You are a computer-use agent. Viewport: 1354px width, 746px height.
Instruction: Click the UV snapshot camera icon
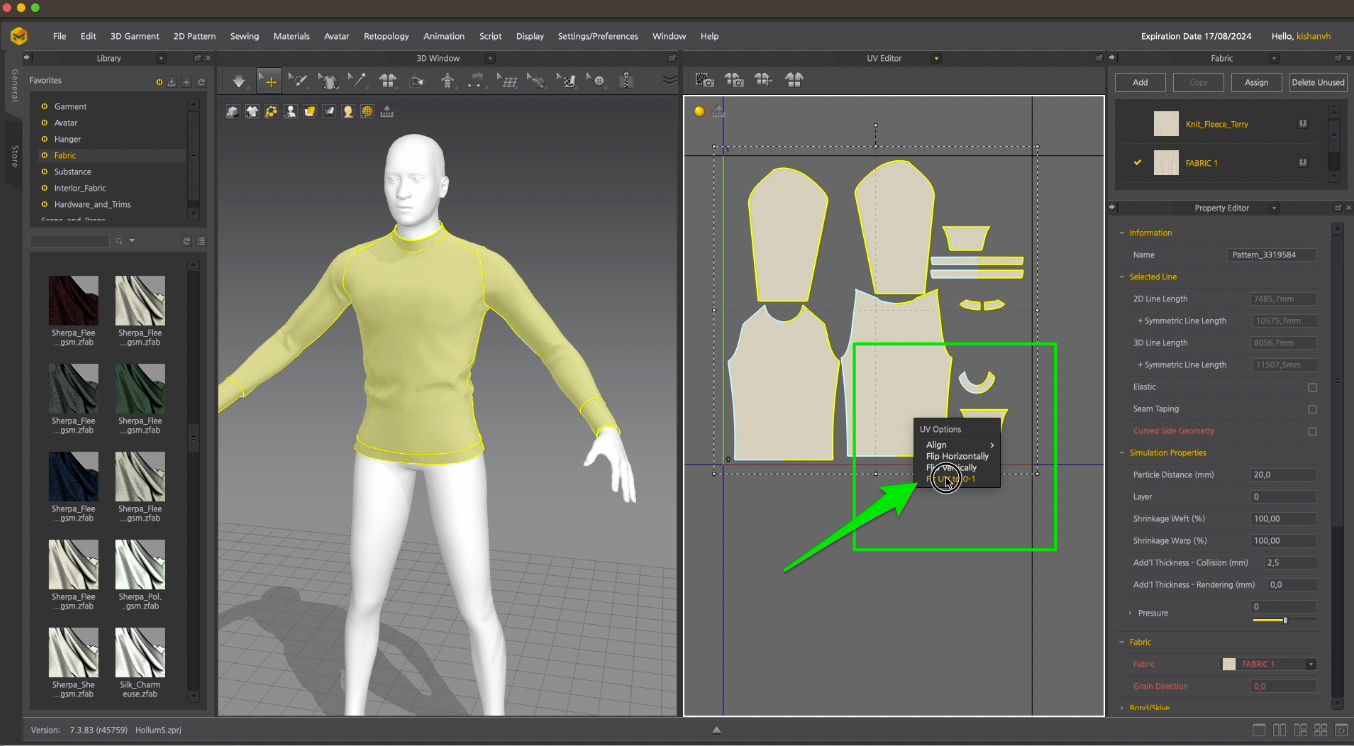(x=704, y=80)
